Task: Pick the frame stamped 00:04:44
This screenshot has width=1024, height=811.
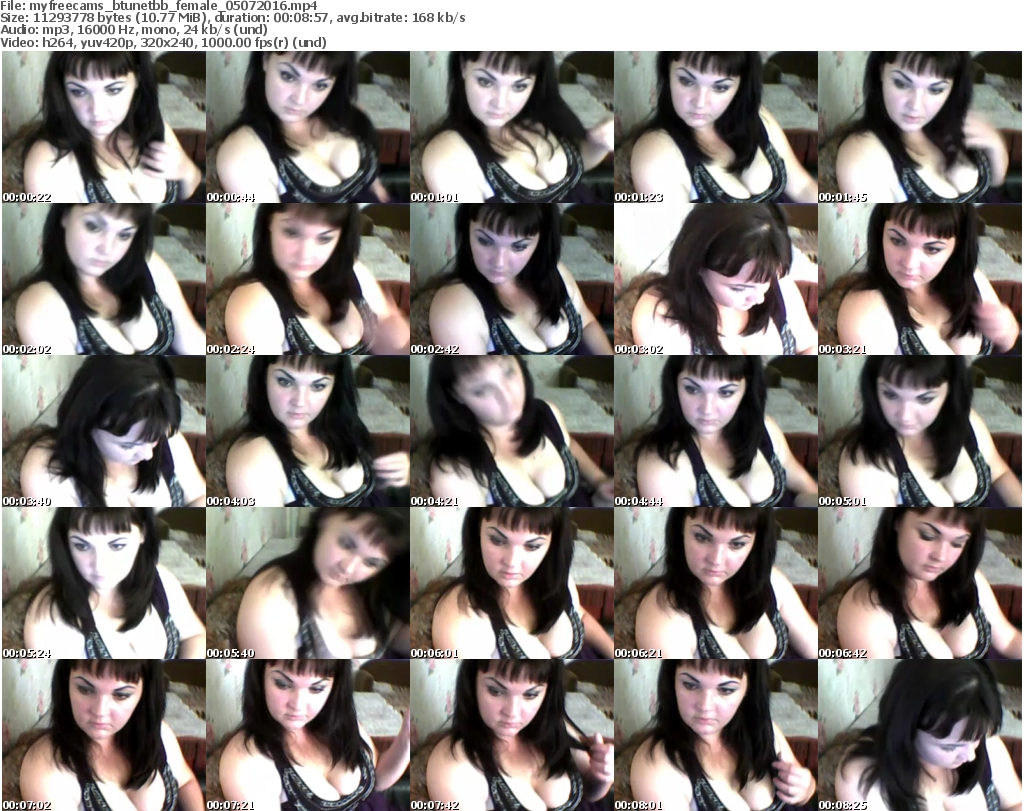Action: tap(716, 431)
